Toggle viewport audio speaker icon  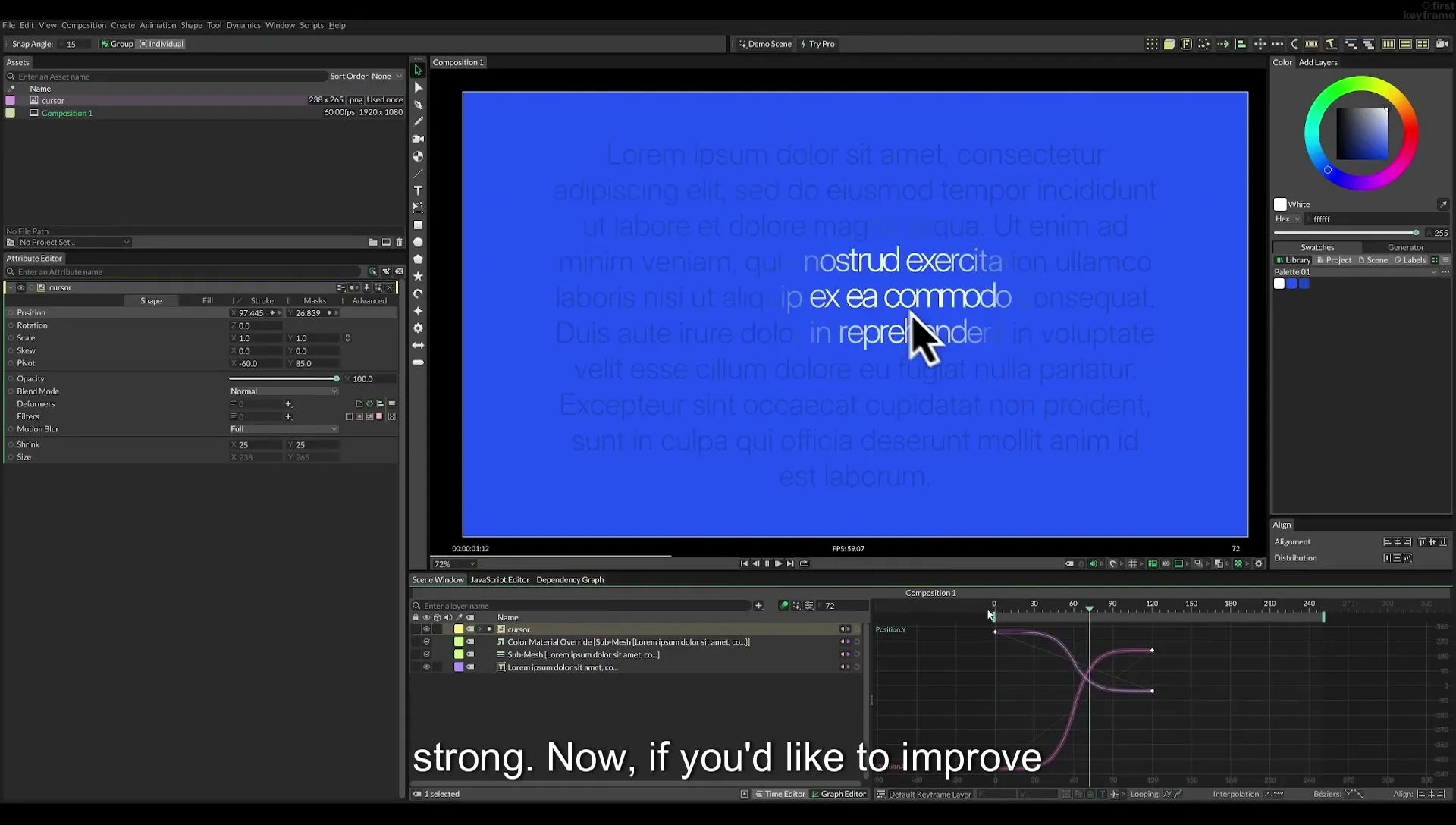click(1093, 563)
